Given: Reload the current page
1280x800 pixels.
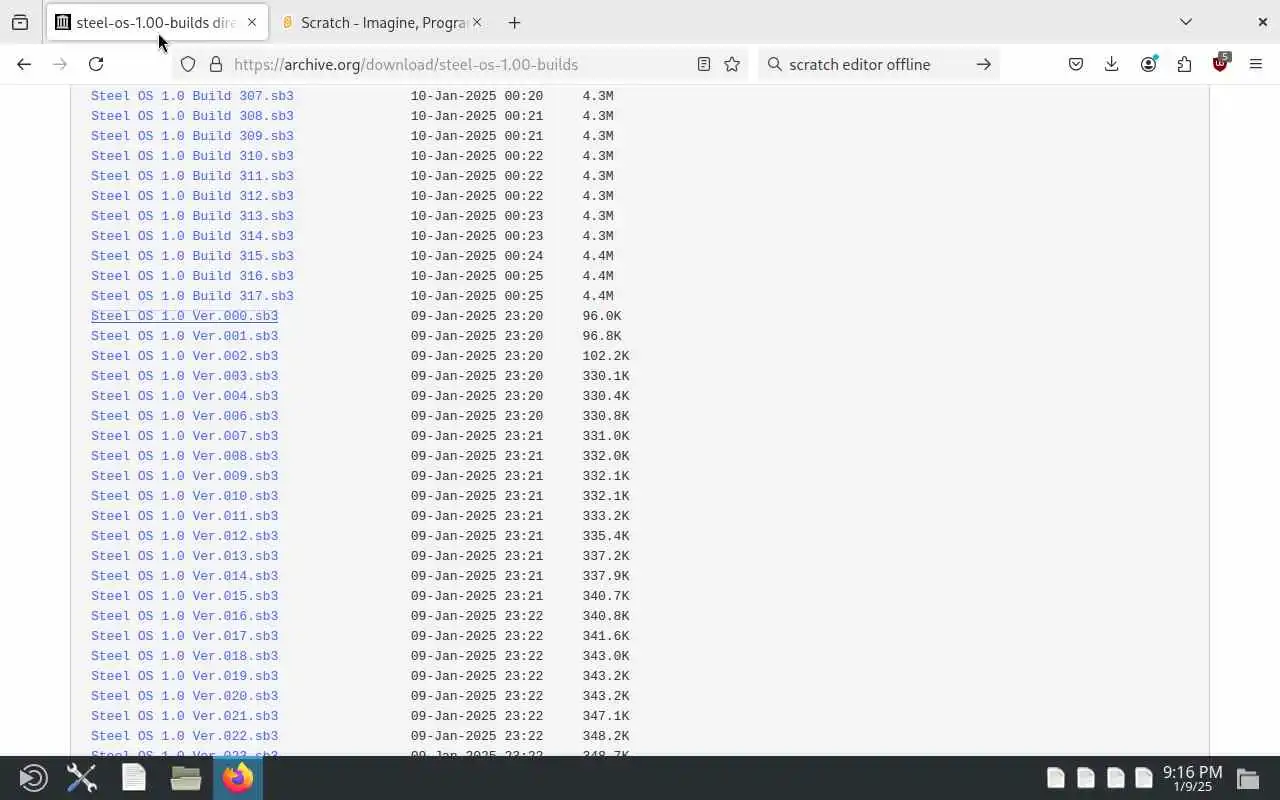Looking at the screenshot, I should pyautogui.click(x=96, y=64).
